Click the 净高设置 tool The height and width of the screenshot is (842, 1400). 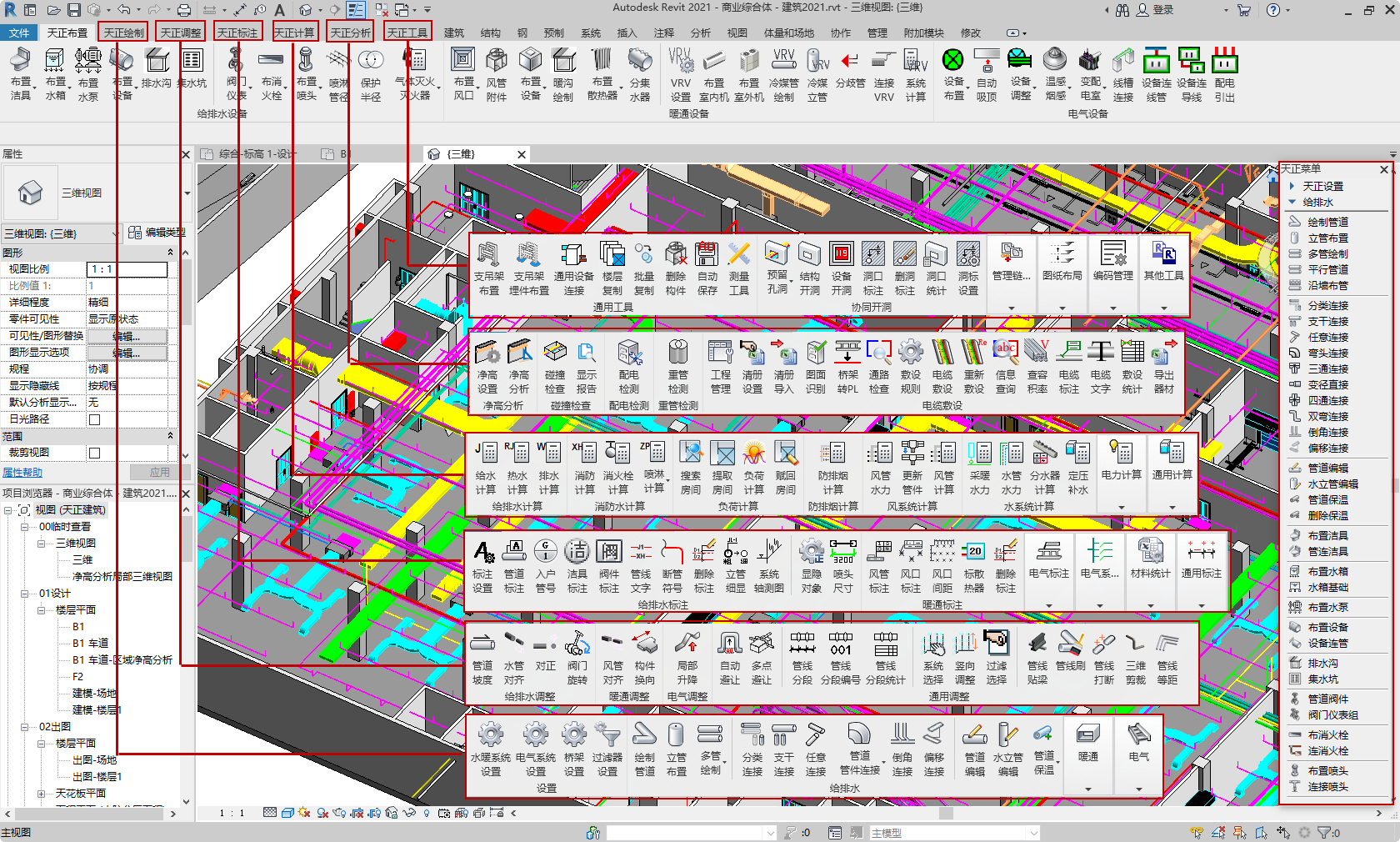coord(487,368)
